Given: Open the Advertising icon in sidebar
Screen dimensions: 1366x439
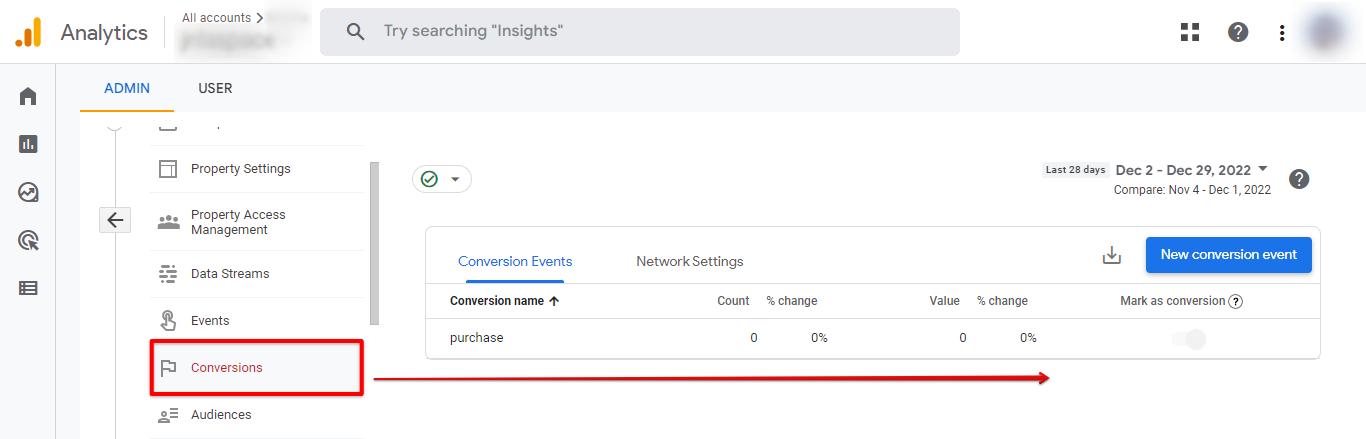Looking at the screenshot, I should click(x=28, y=240).
